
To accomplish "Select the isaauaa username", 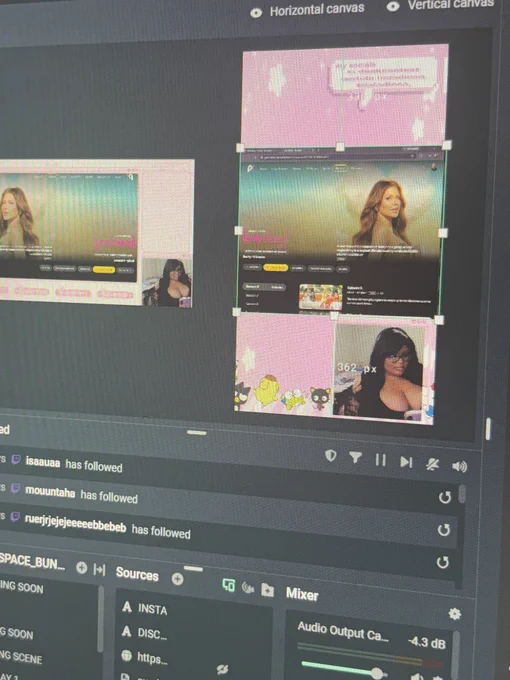I will [x=42, y=462].
